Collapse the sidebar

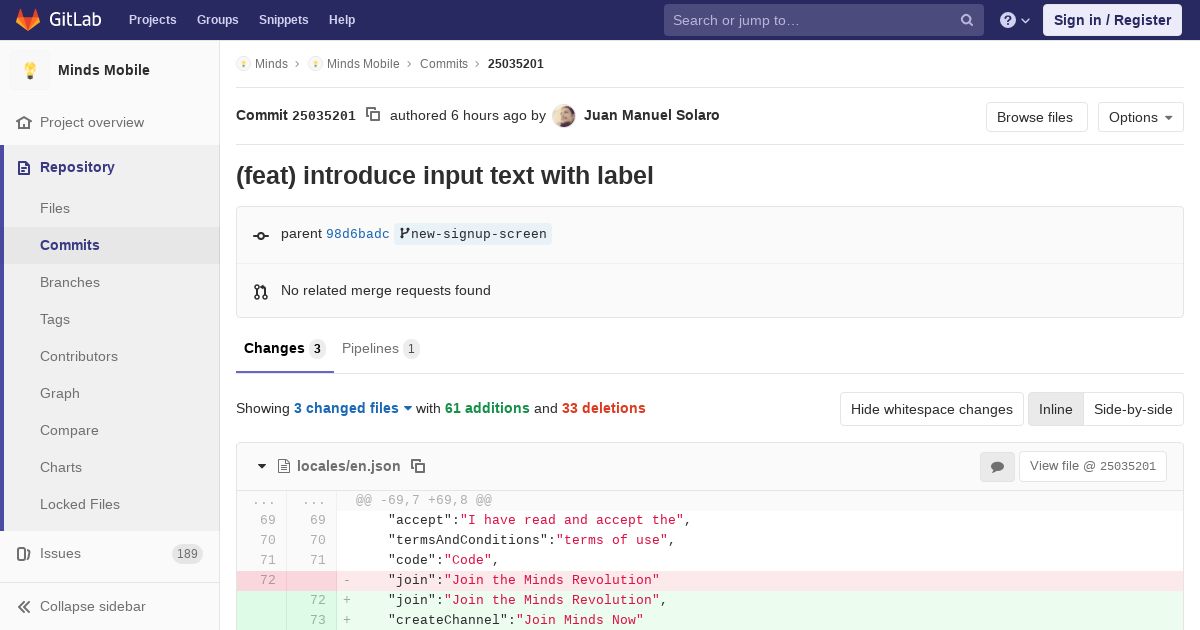point(92,606)
